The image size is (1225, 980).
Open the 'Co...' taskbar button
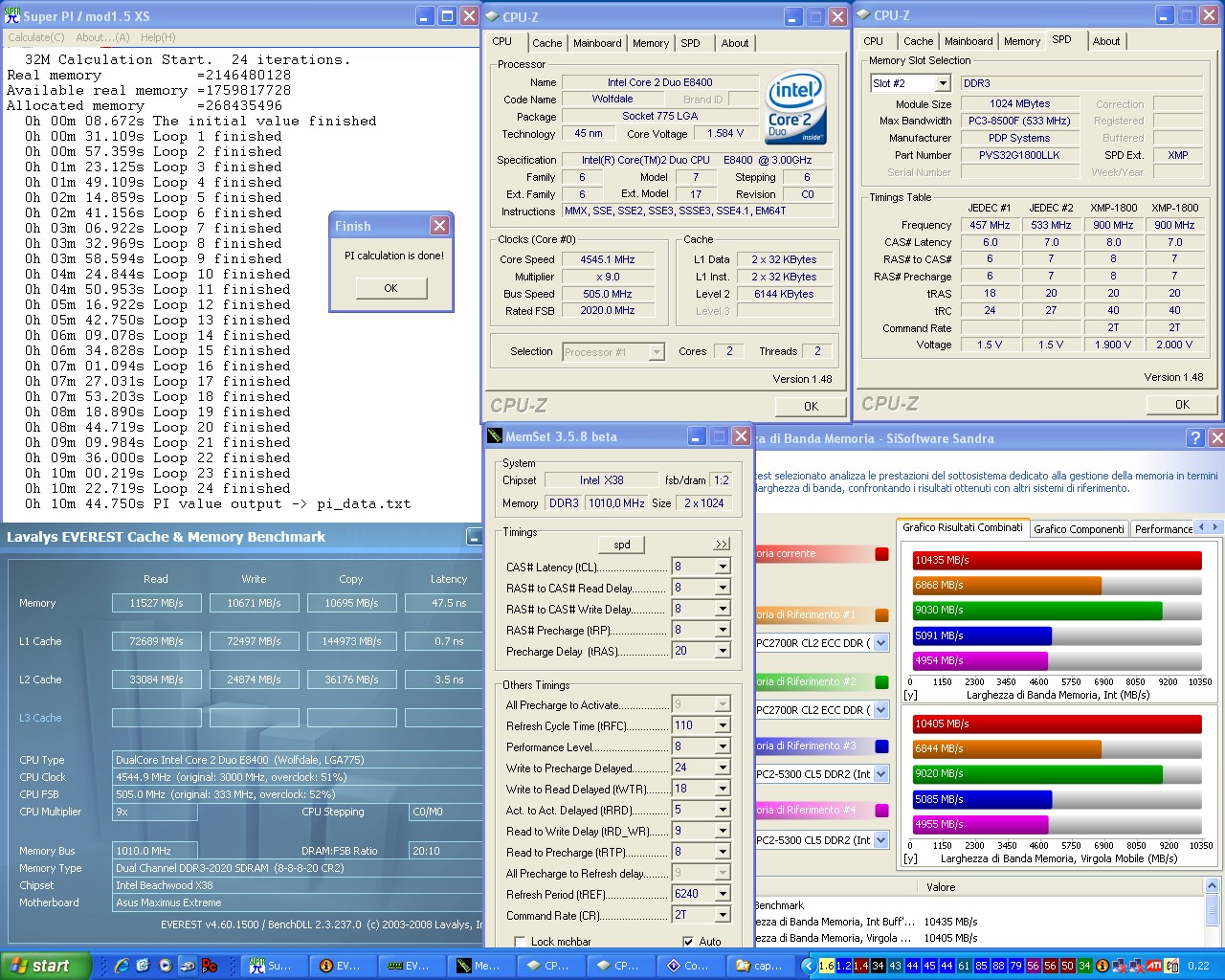[691, 966]
